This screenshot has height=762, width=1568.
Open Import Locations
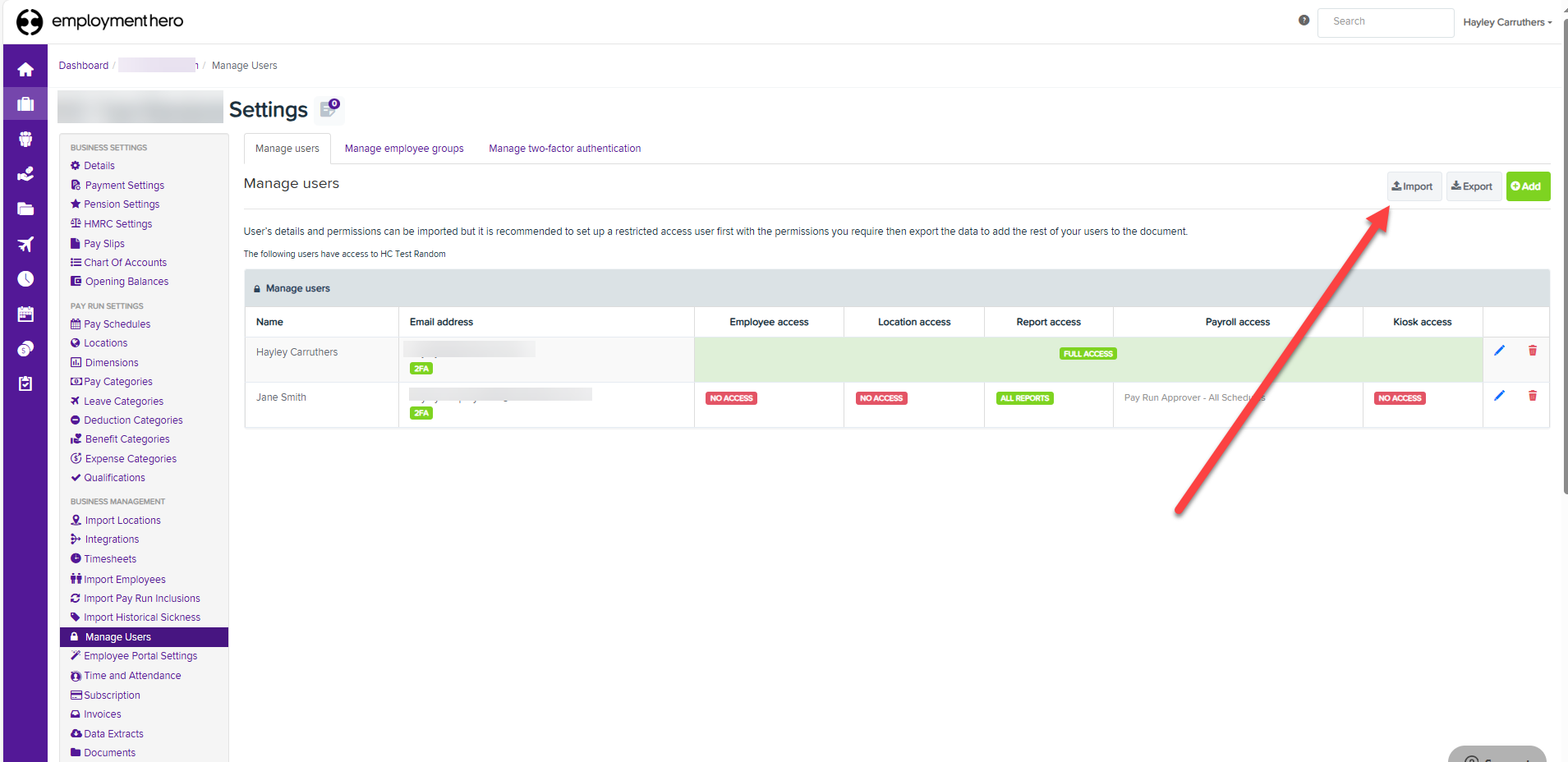pyautogui.click(x=116, y=521)
